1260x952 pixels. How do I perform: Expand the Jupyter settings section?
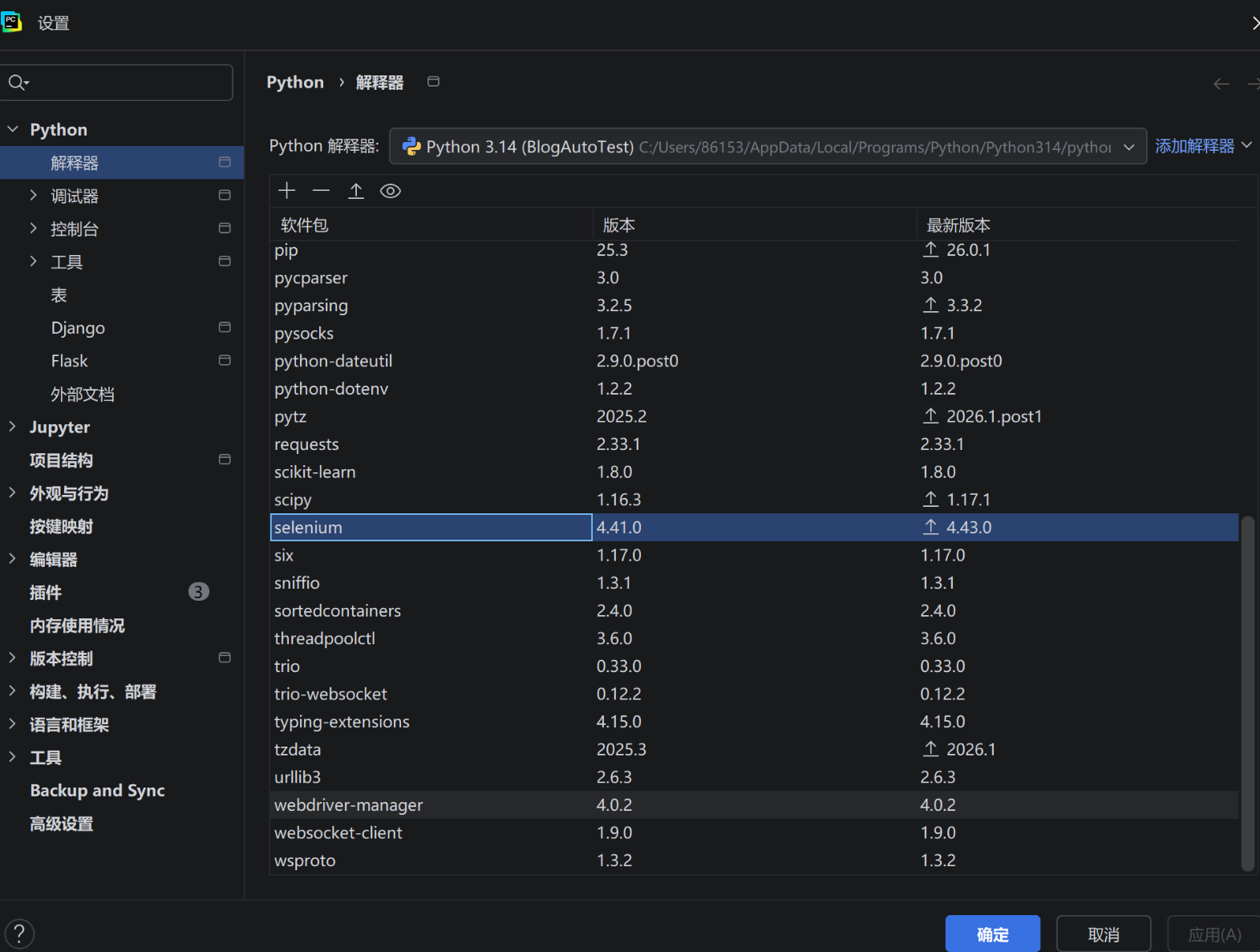[x=13, y=427]
